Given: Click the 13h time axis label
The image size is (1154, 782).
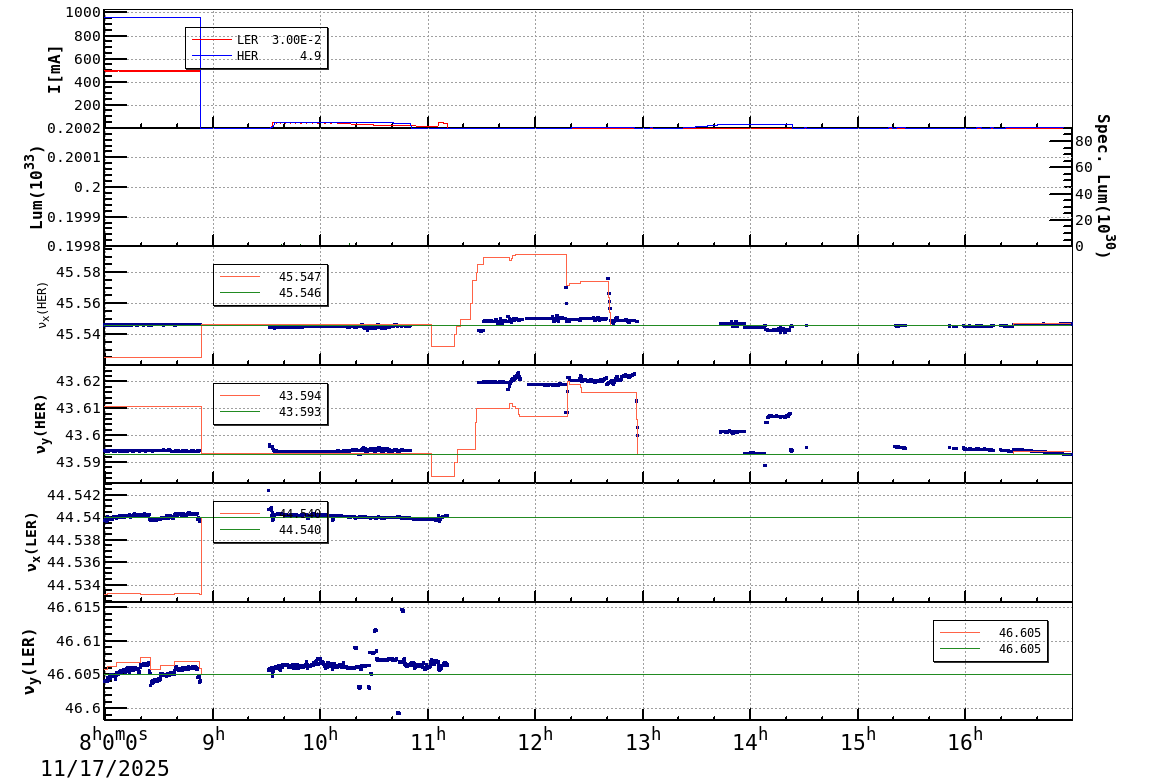Looking at the screenshot, I should pyautogui.click(x=643, y=741).
